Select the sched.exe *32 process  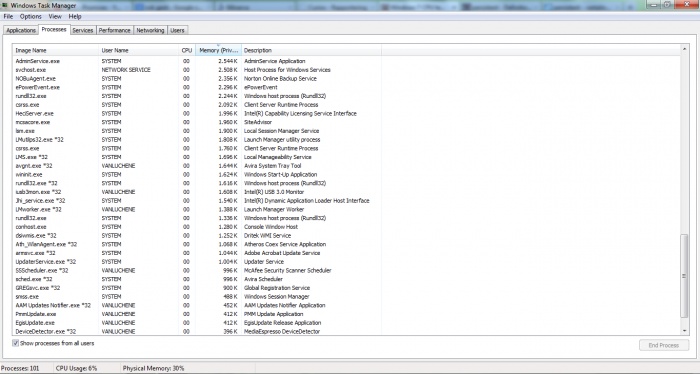tap(346, 279)
